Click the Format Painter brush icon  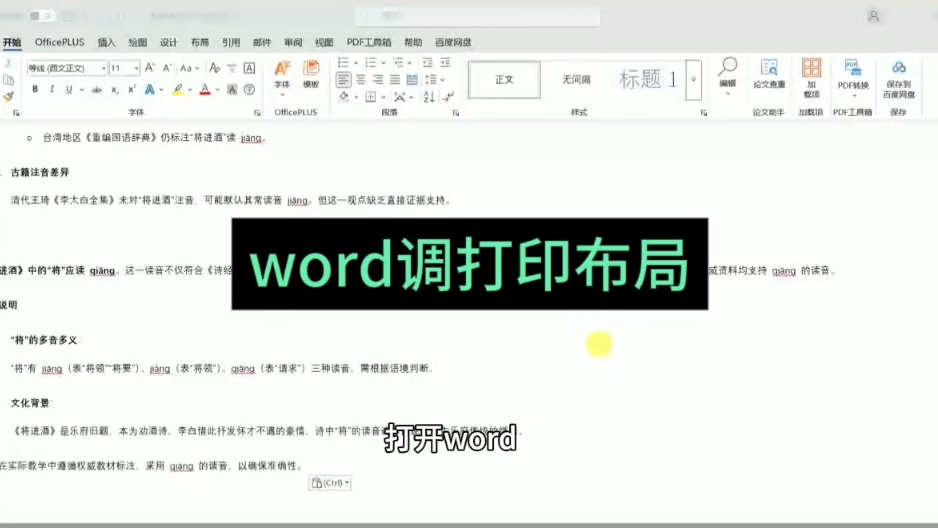[8, 96]
